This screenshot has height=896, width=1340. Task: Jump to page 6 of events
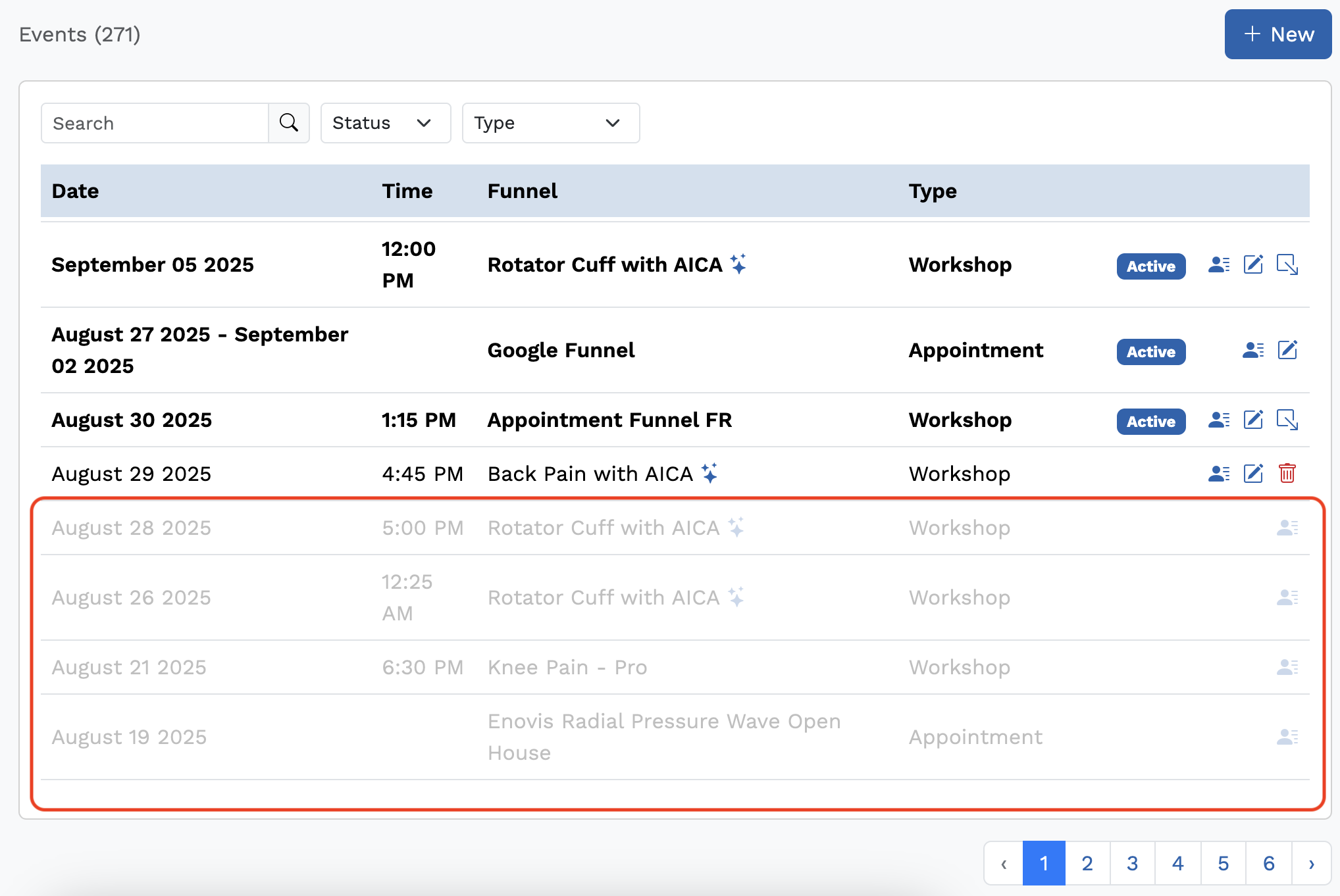tap(1268, 863)
